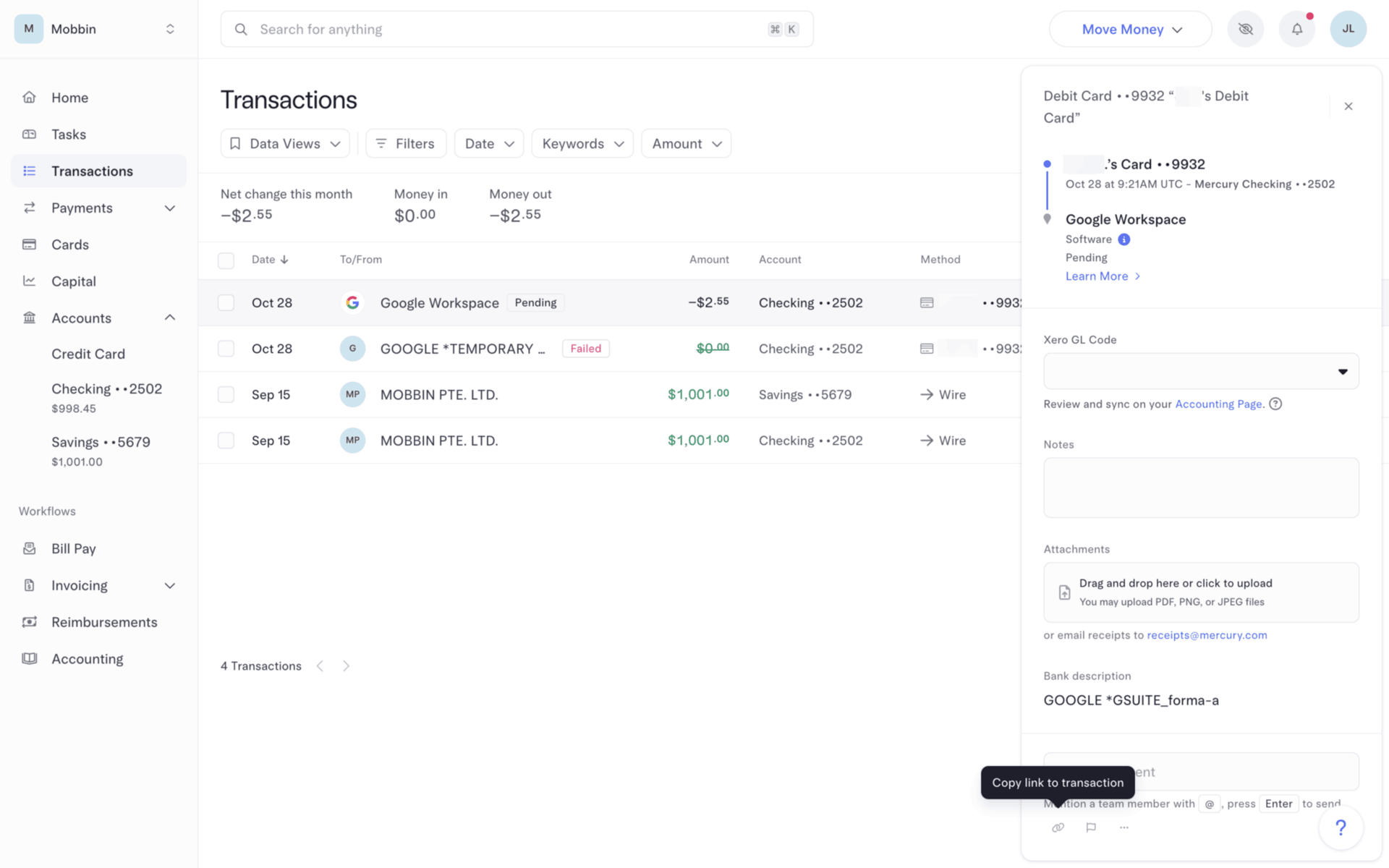
Task: Open the Credit Card account
Action: tap(88, 354)
